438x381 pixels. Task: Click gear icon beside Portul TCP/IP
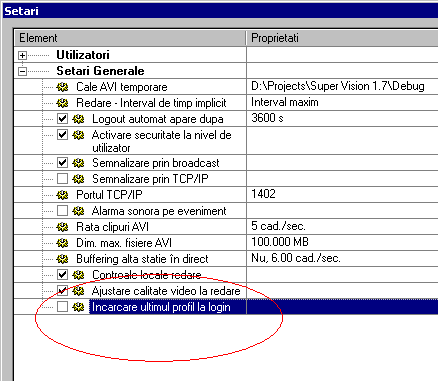click(62, 195)
